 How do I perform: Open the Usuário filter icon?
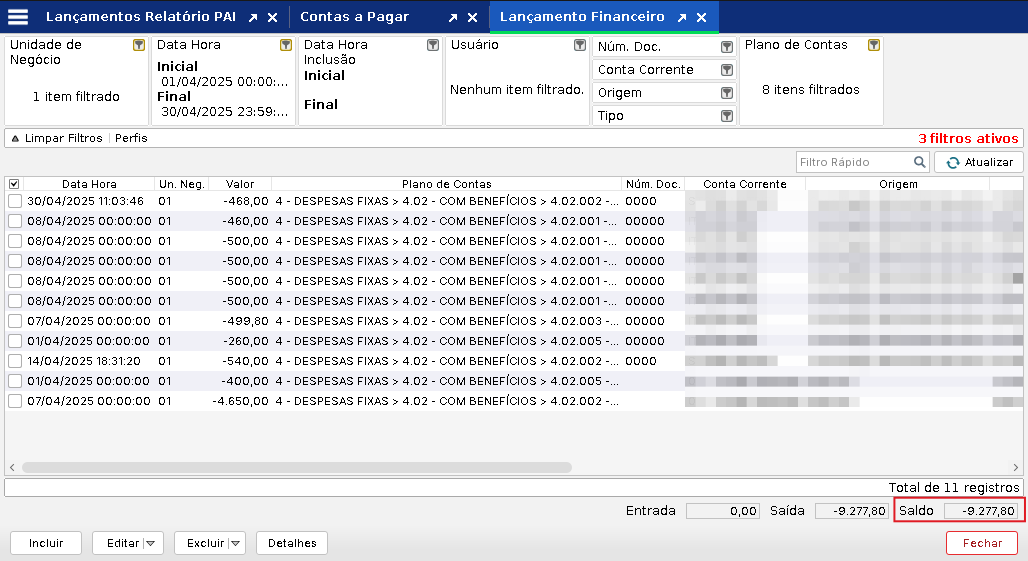580,45
